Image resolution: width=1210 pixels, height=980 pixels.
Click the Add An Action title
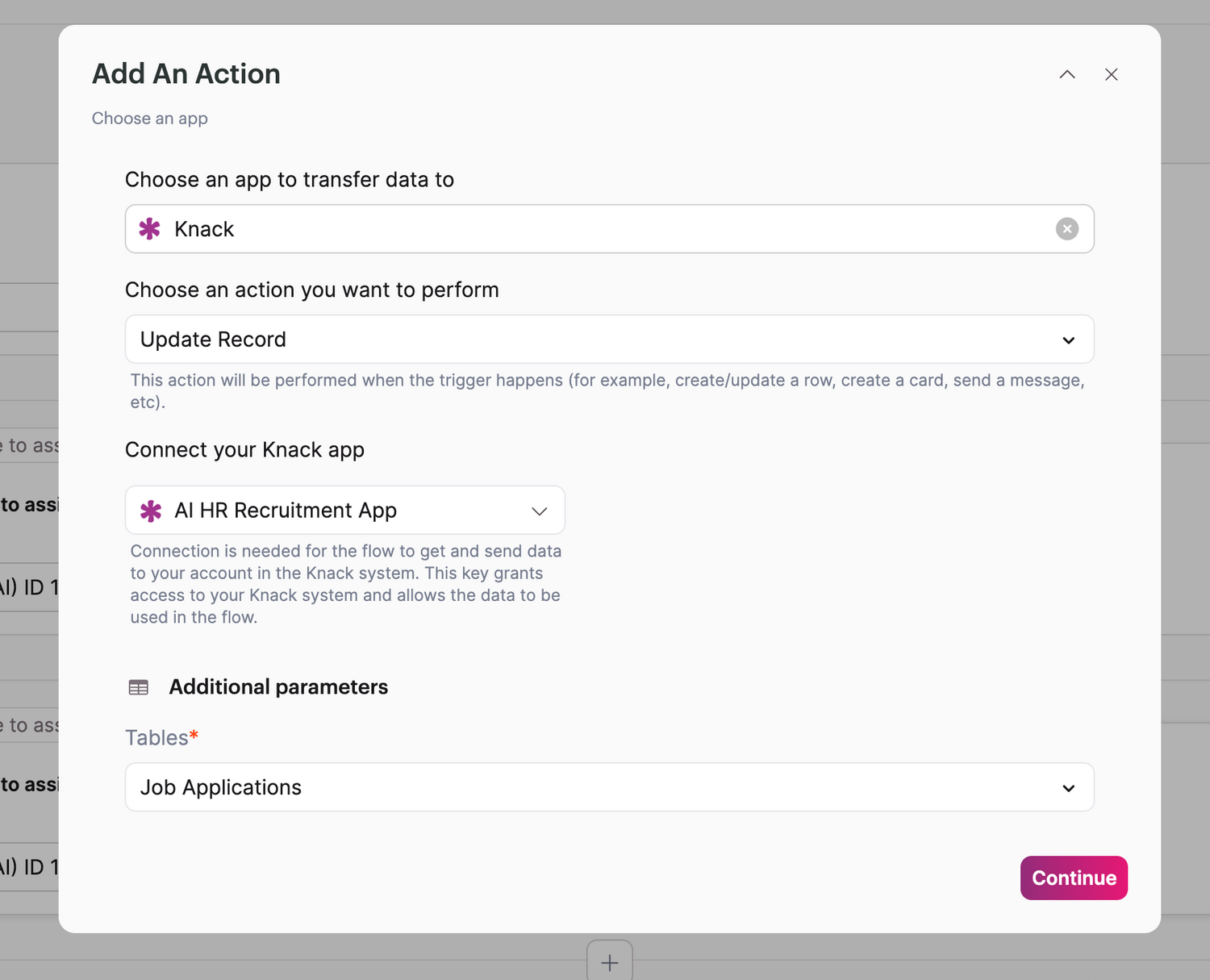tap(186, 74)
